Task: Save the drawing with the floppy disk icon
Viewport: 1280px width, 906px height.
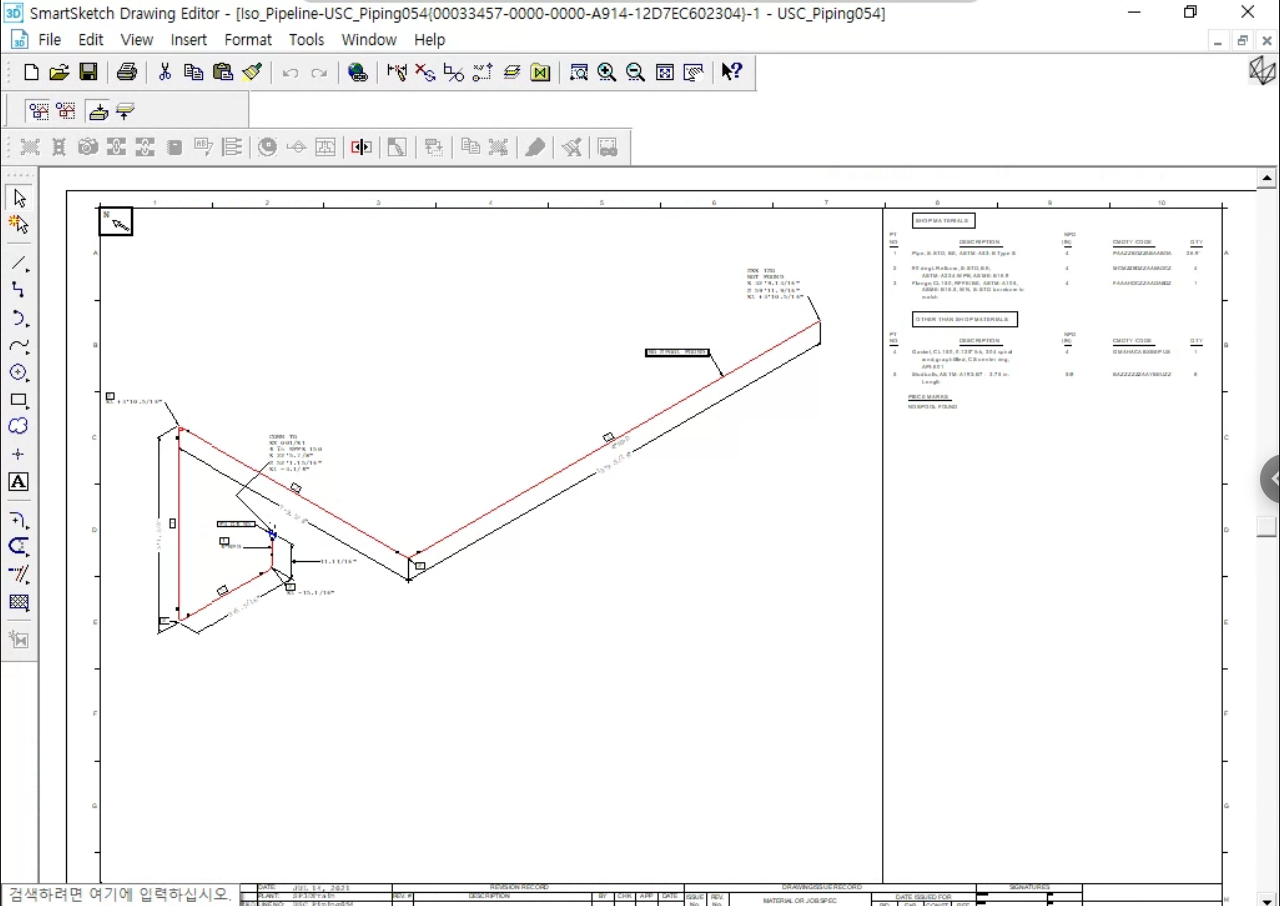Action: tap(88, 72)
